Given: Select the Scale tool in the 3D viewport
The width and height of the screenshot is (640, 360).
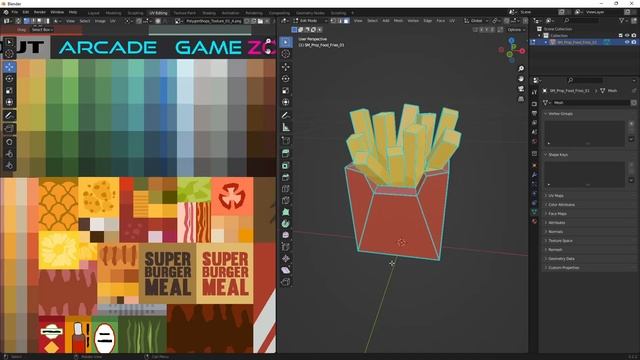Looking at the screenshot, I should tap(286, 90).
